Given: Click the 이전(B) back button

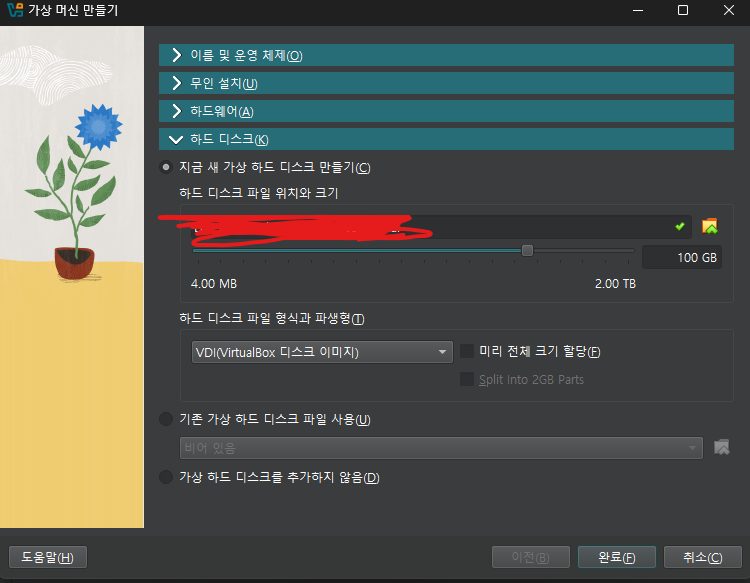Looking at the screenshot, I should coord(531,557).
